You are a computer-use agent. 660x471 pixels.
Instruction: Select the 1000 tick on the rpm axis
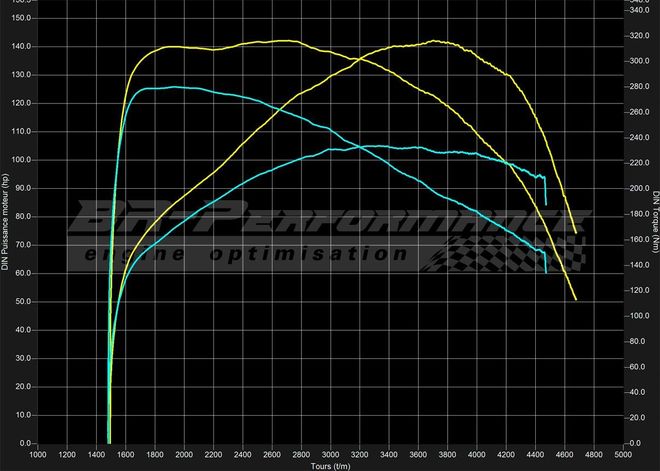(38, 454)
